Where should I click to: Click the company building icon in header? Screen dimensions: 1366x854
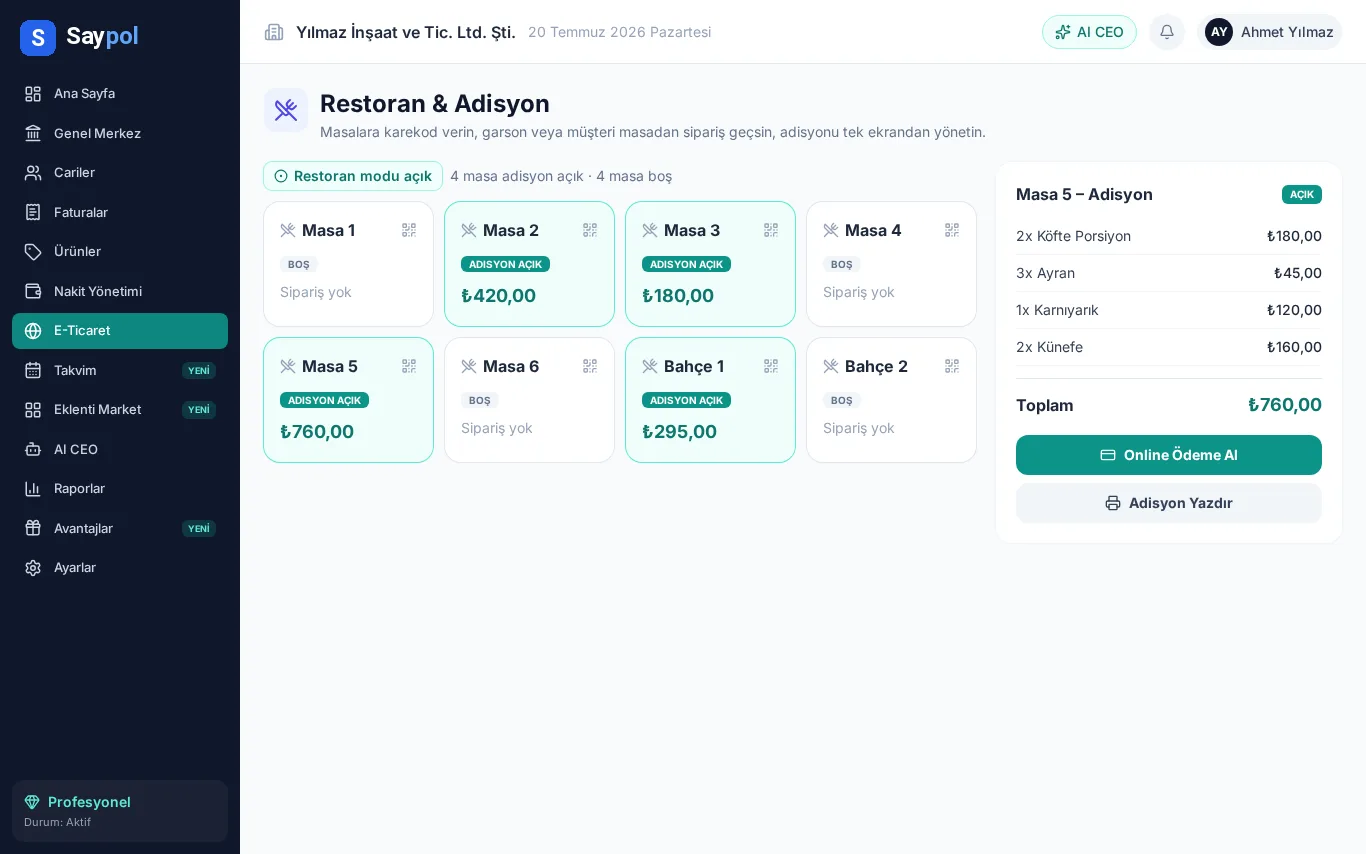[274, 32]
